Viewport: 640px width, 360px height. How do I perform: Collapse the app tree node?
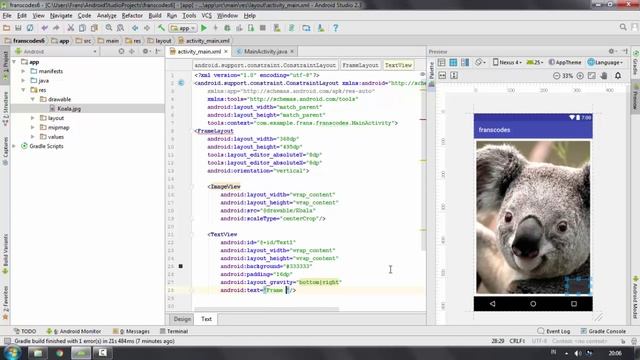[x=15, y=62]
